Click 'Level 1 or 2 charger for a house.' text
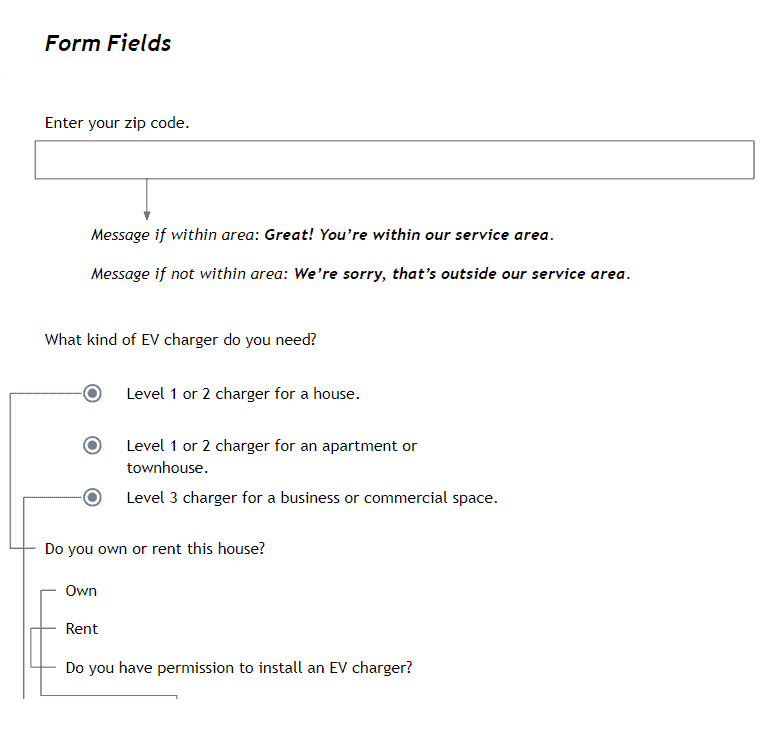The image size is (765, 730). pyautogui.click(x=243, y=394)
